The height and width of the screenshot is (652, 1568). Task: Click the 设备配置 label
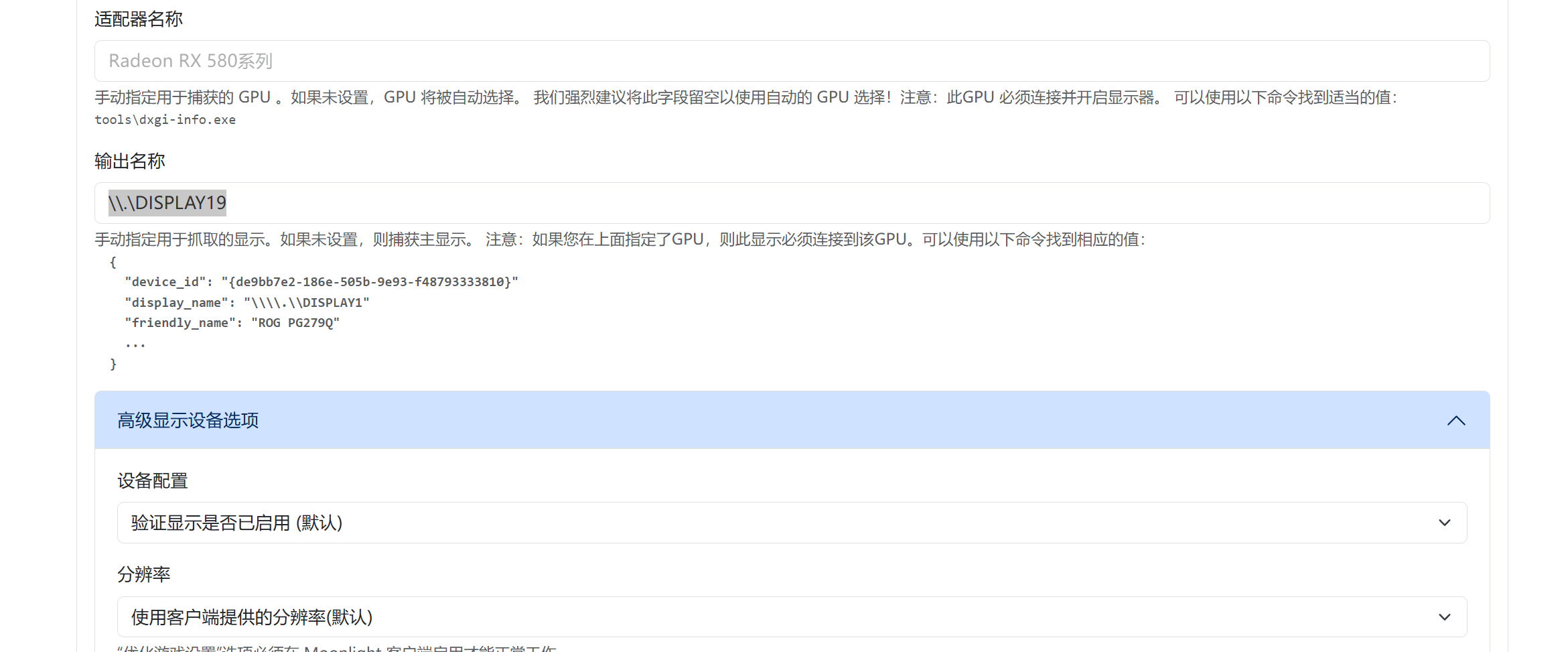coord(153,481)
